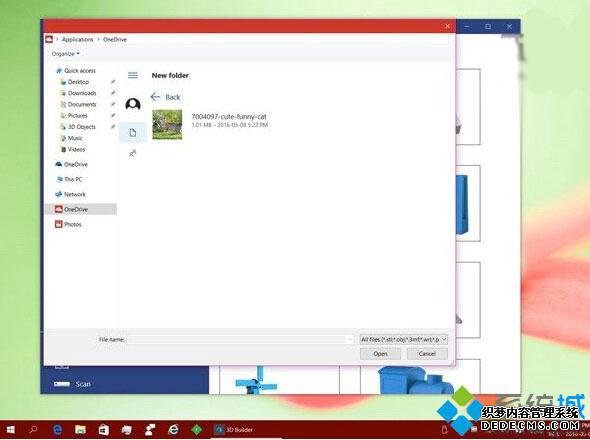Select file name 7004097-cute-funny-cat
590x440 pixels.
pos(229,117)
